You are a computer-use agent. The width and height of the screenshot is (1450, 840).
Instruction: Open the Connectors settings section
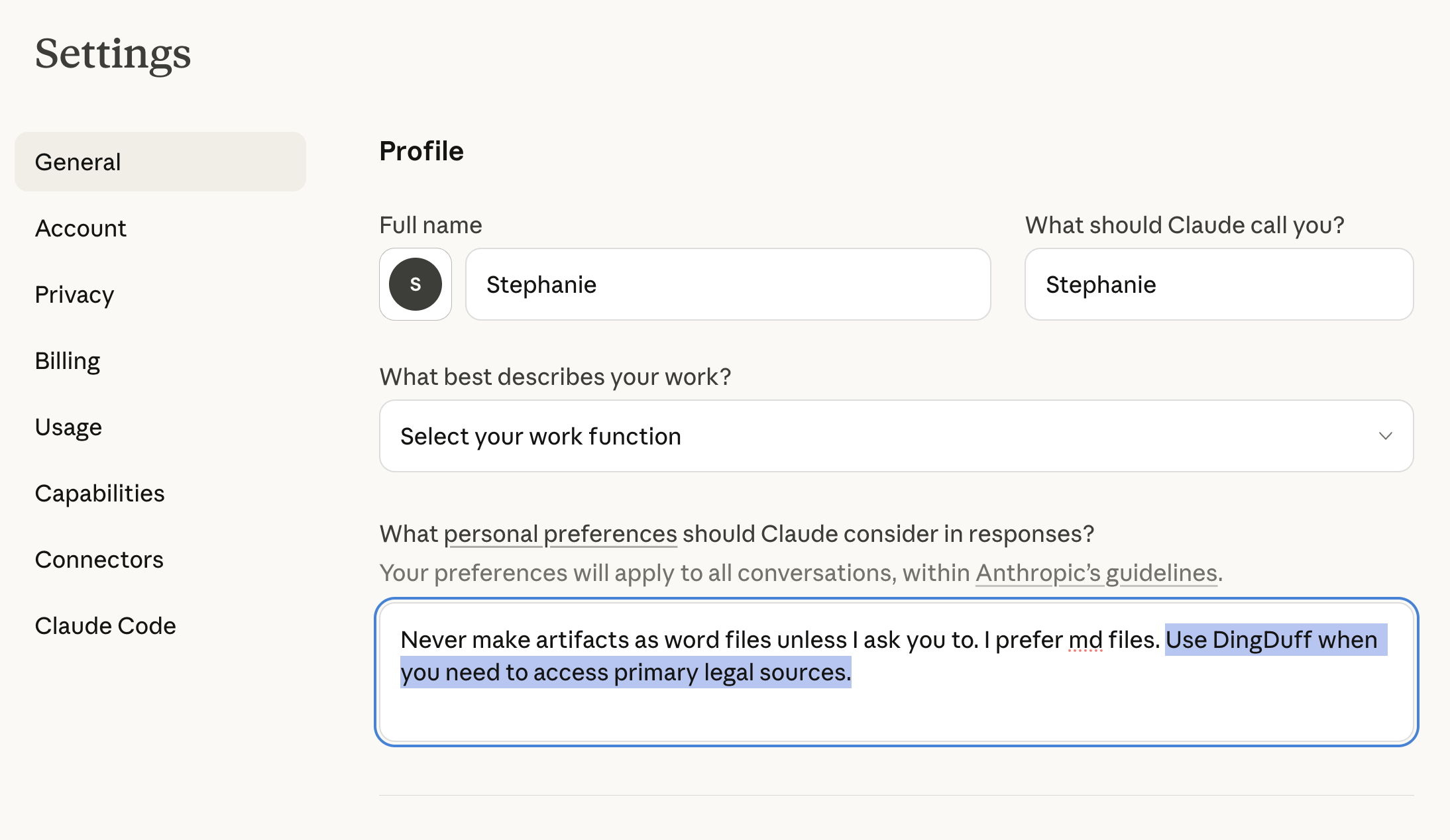pos(99,559)
